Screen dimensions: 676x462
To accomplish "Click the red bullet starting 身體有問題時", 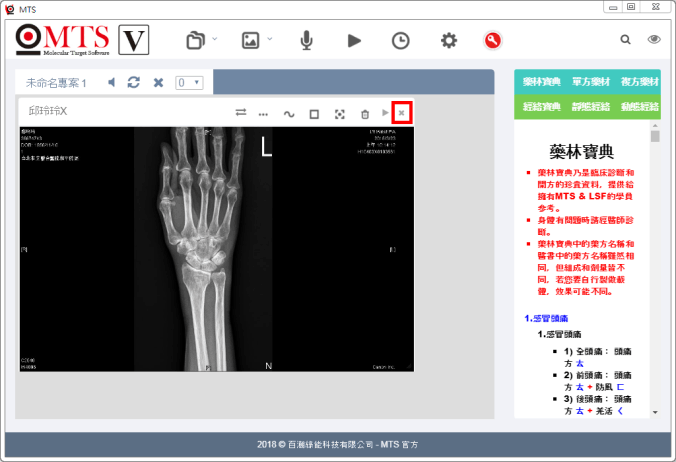I will (585, 226).
